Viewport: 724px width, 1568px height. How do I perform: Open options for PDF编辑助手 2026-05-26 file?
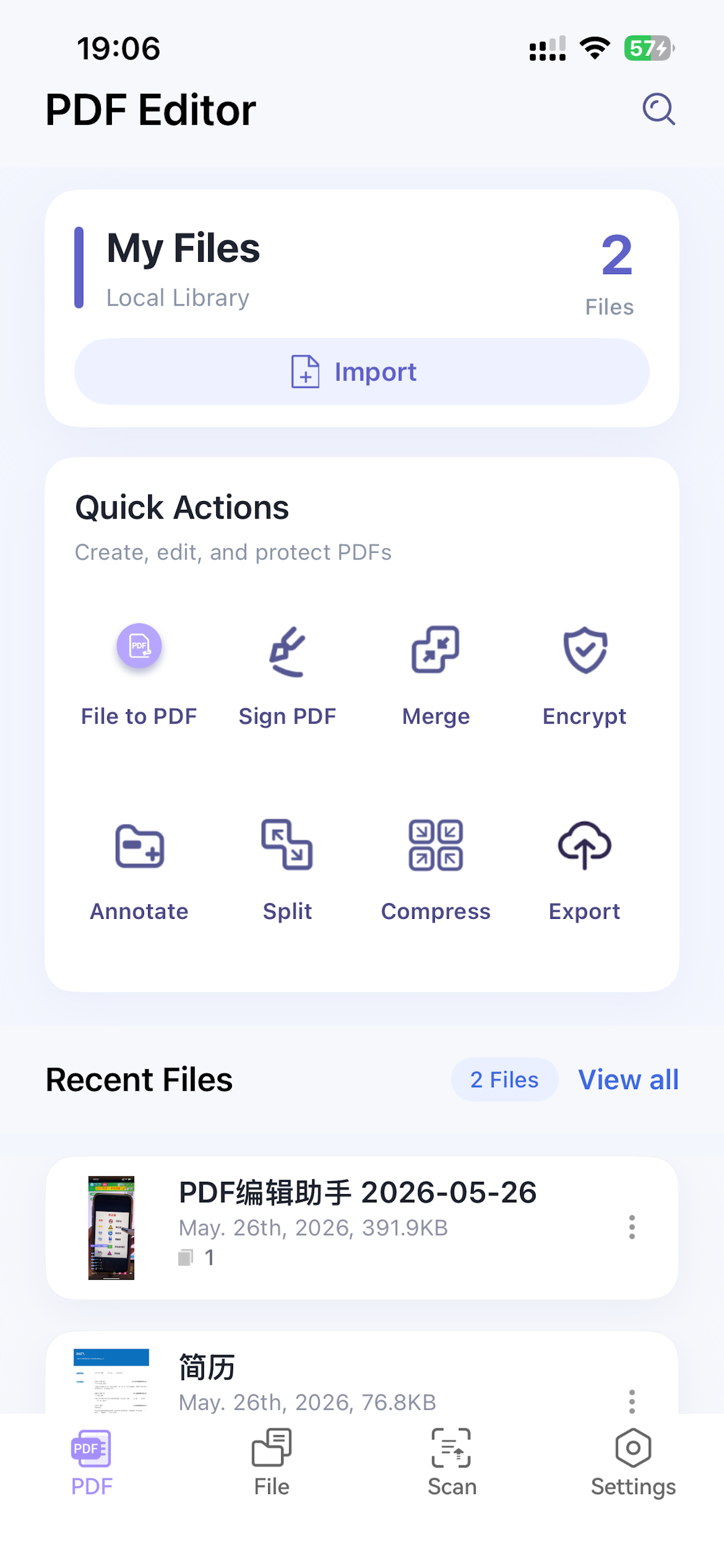click(631, 1227)
